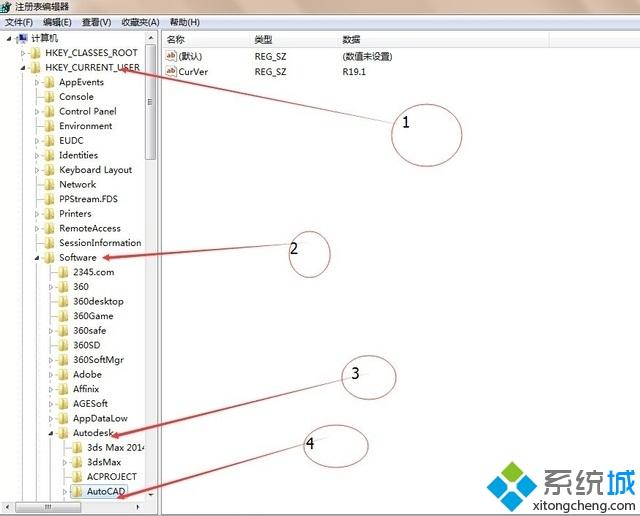Expand the RemoteAccess key
Viewport: 640px width, 516px height.
(37, 229)
